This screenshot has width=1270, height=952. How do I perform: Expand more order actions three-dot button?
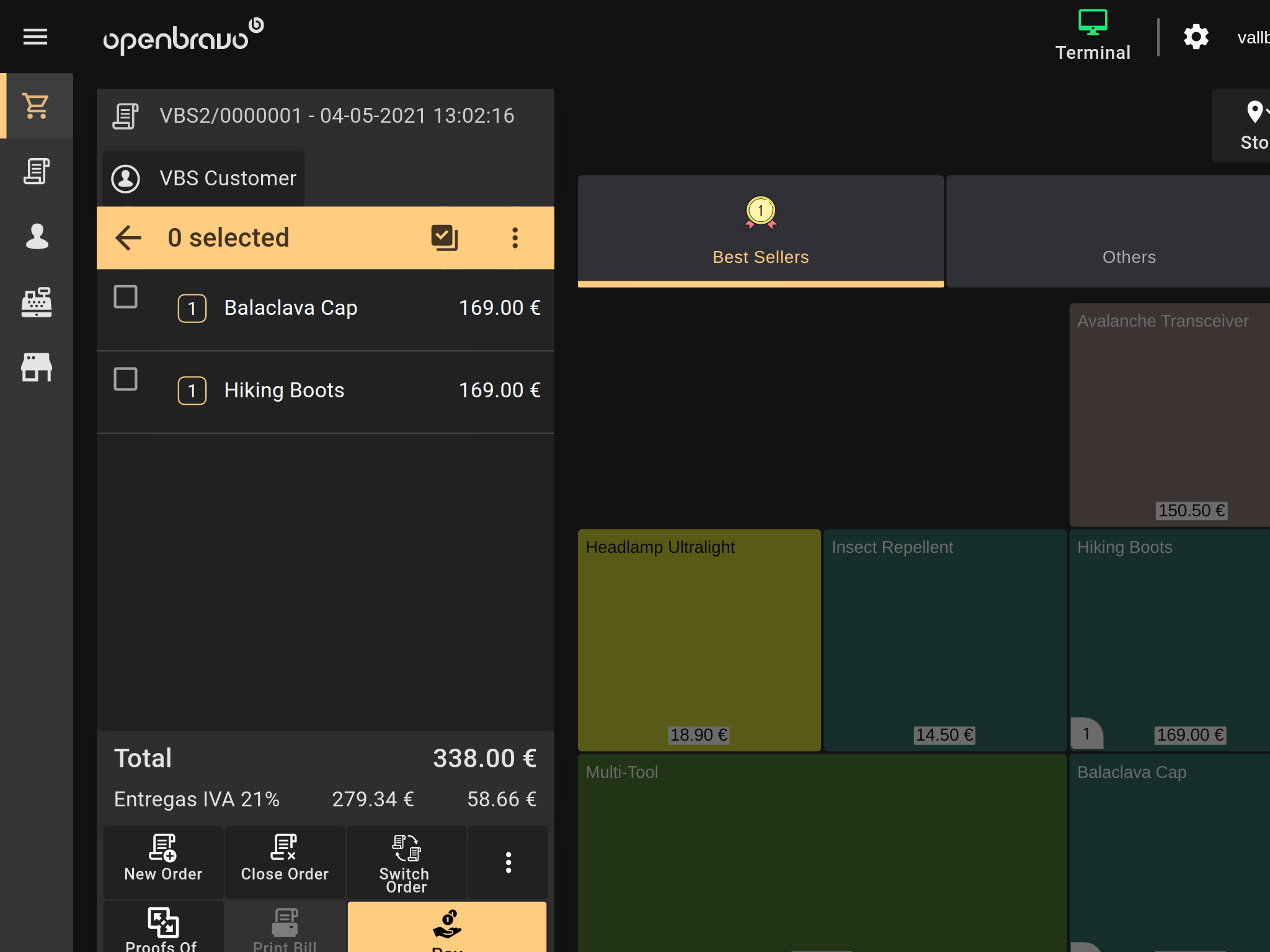coord(508,862)
